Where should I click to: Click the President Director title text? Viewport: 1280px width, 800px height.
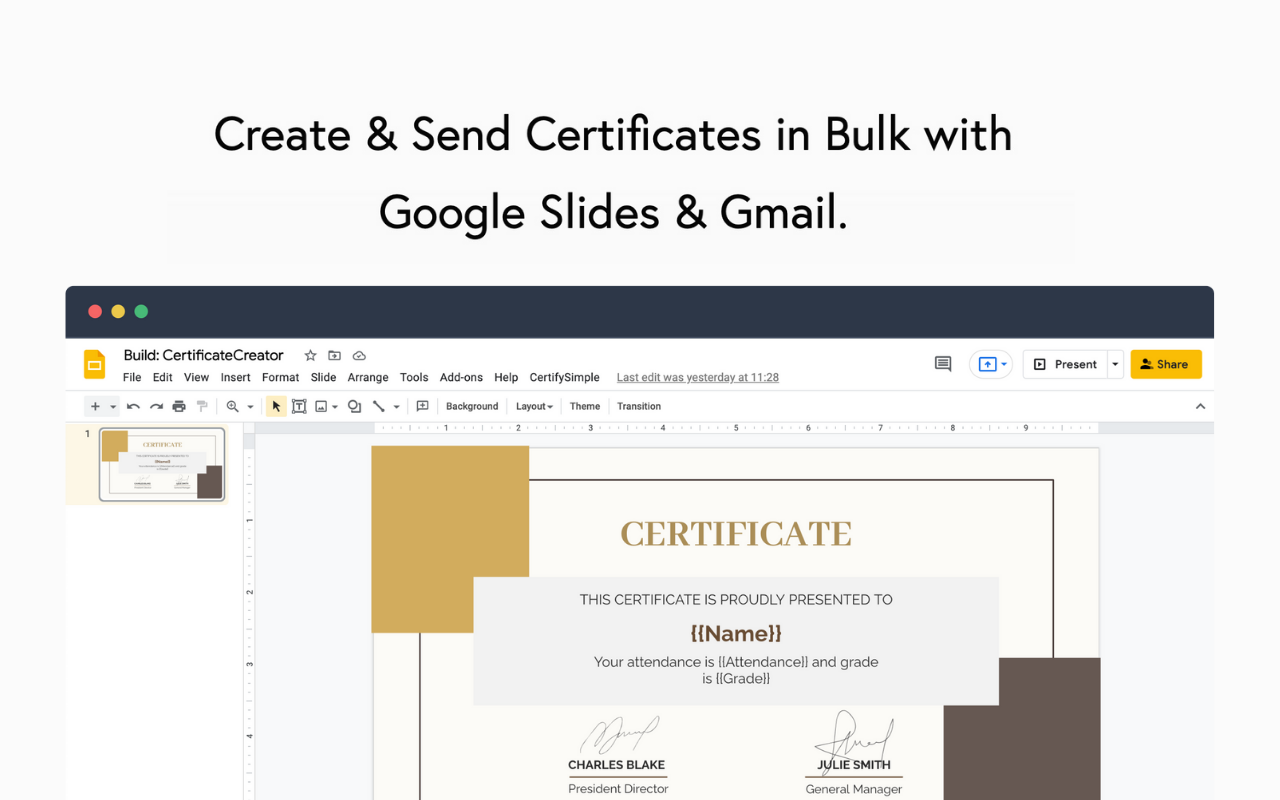[618, 789]
